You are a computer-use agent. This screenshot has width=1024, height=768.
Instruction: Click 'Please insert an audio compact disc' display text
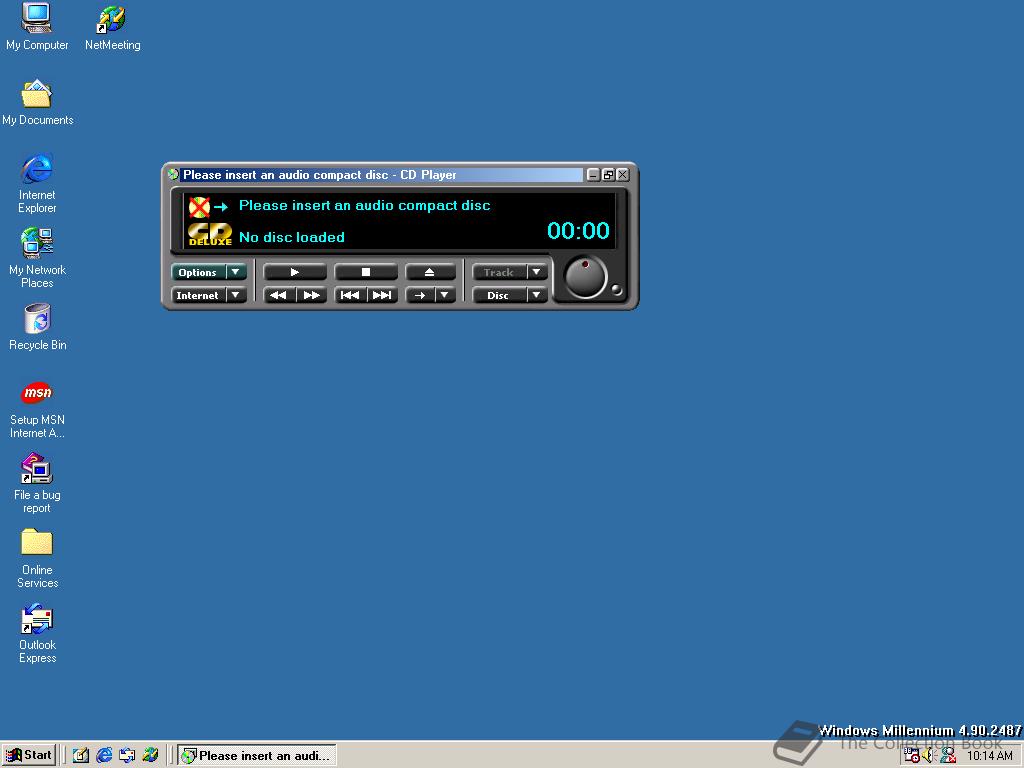tap(364, 205)
